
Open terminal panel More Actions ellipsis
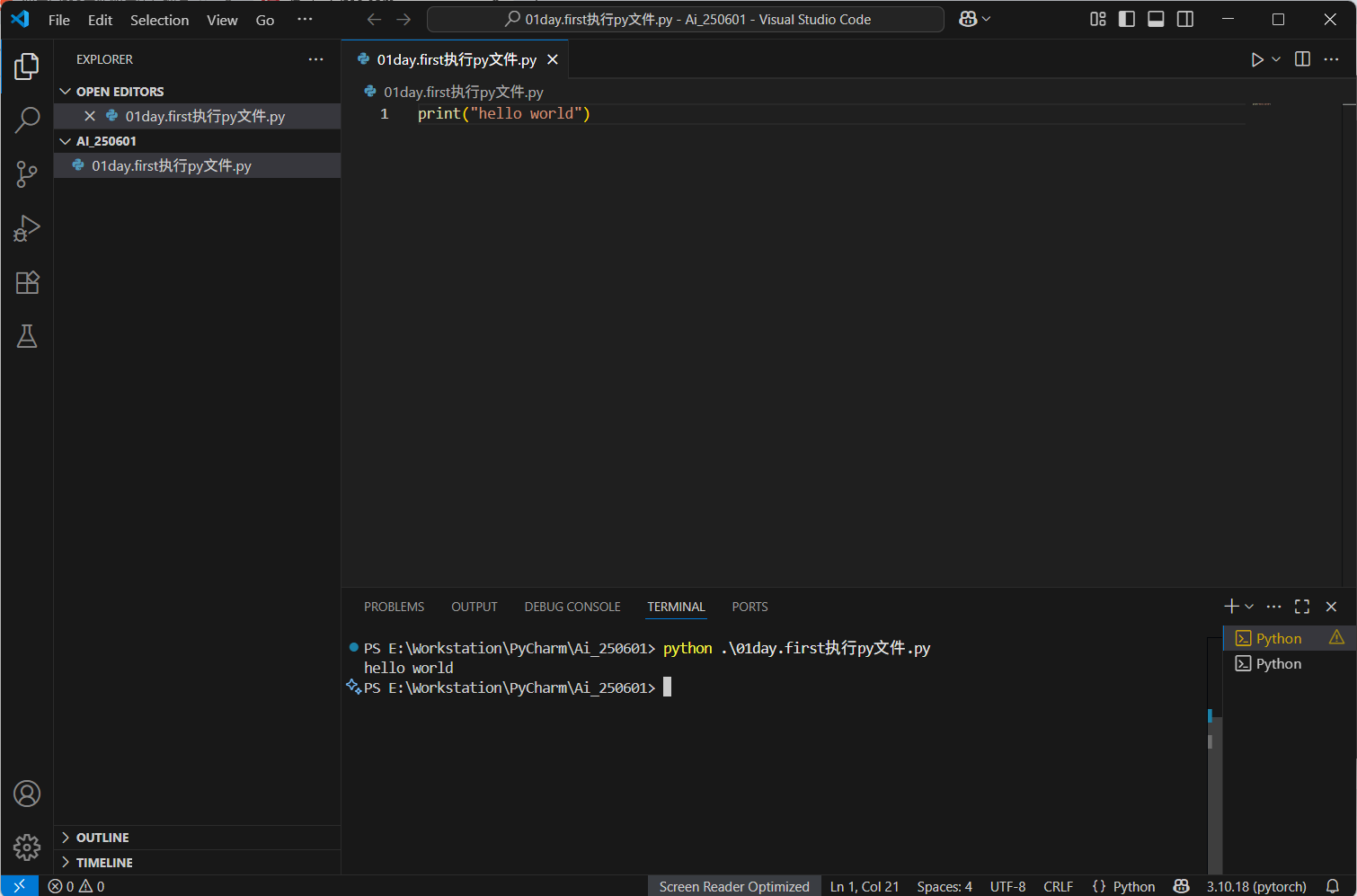(x=1273, y=607)
